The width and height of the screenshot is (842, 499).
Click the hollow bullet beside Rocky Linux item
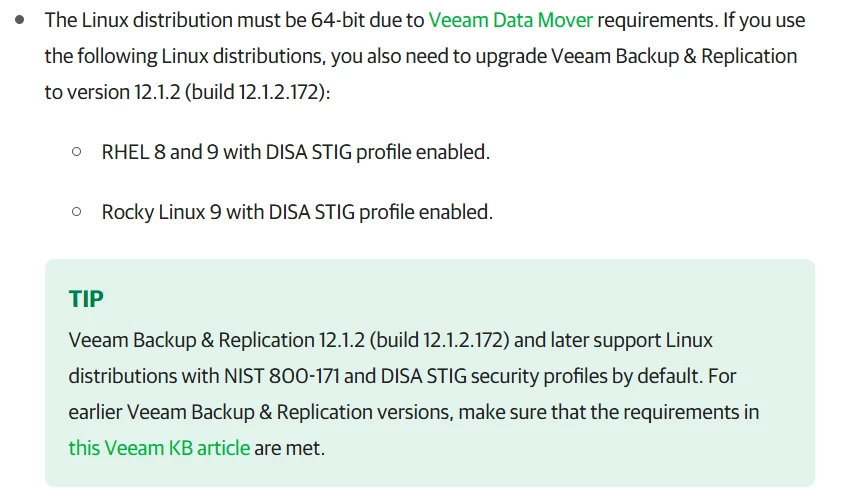pyautogui.click(x=77, y=212)
